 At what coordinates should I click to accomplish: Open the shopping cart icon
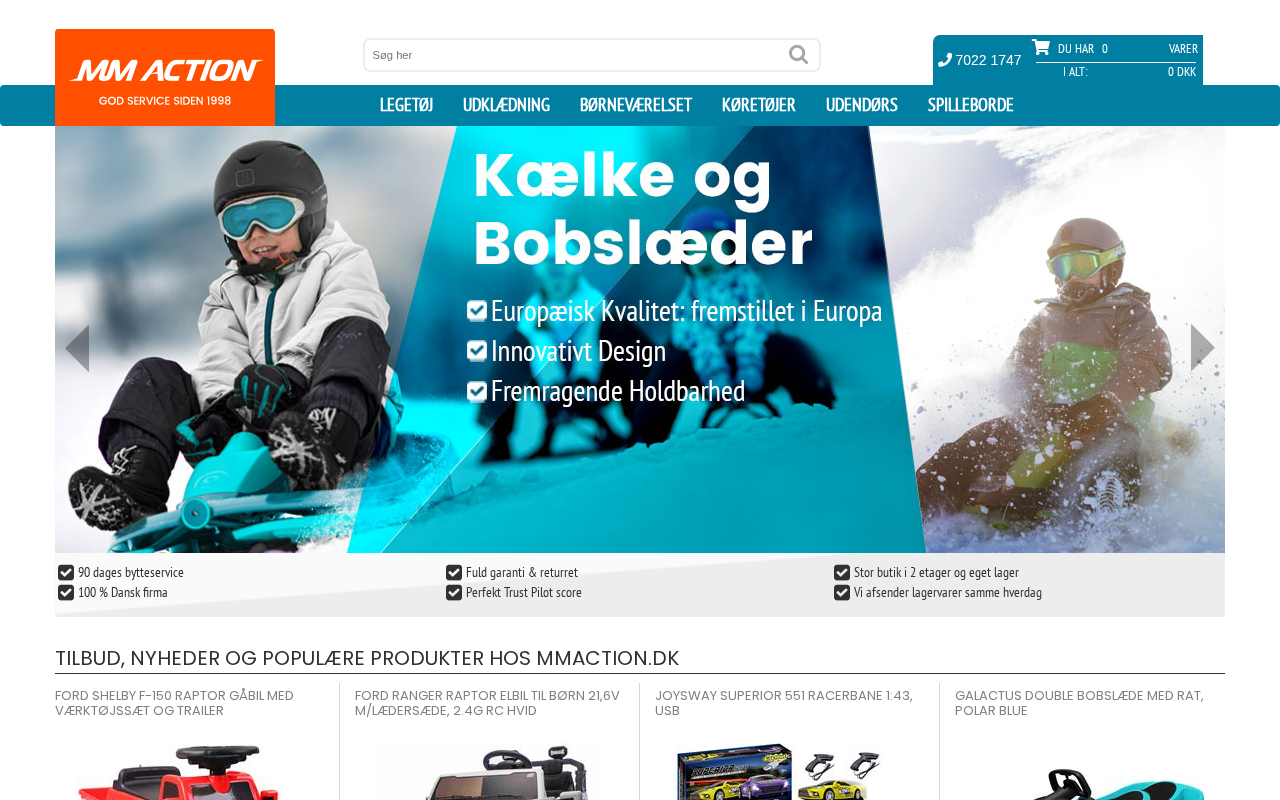1041,47
